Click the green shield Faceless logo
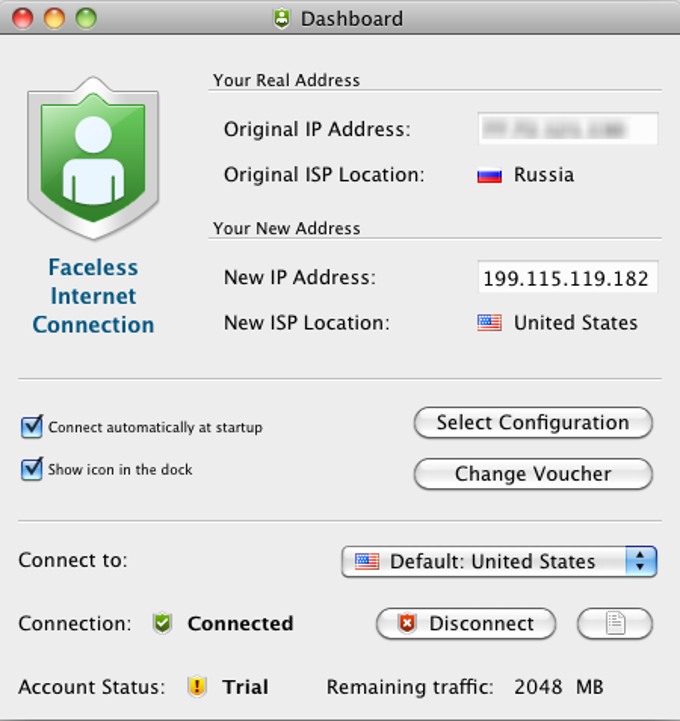Screen dimensions: 680x721 coord(93,158)
